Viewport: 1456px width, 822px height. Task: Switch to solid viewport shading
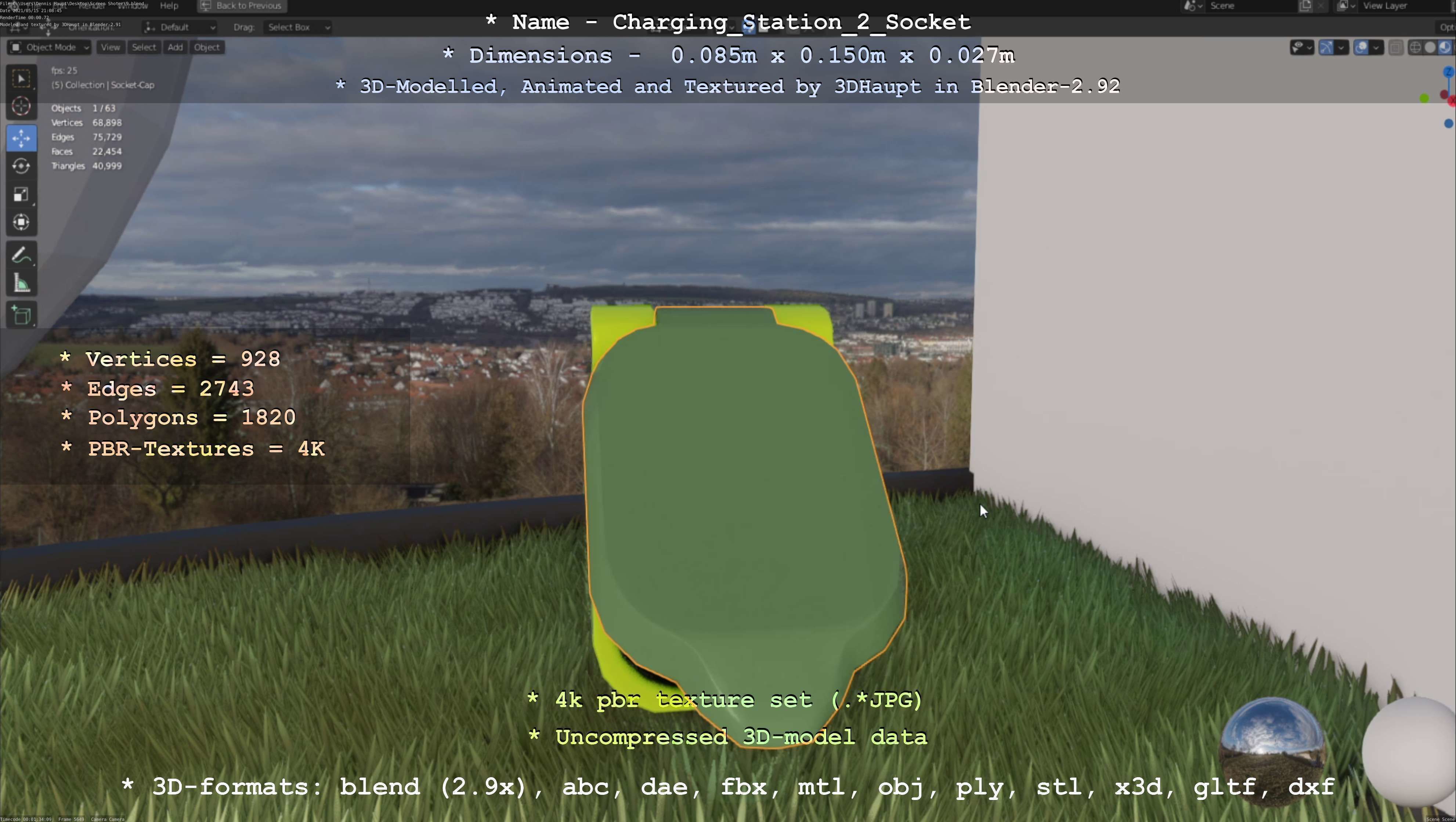pyautogui.click(x=1430, y=47)
